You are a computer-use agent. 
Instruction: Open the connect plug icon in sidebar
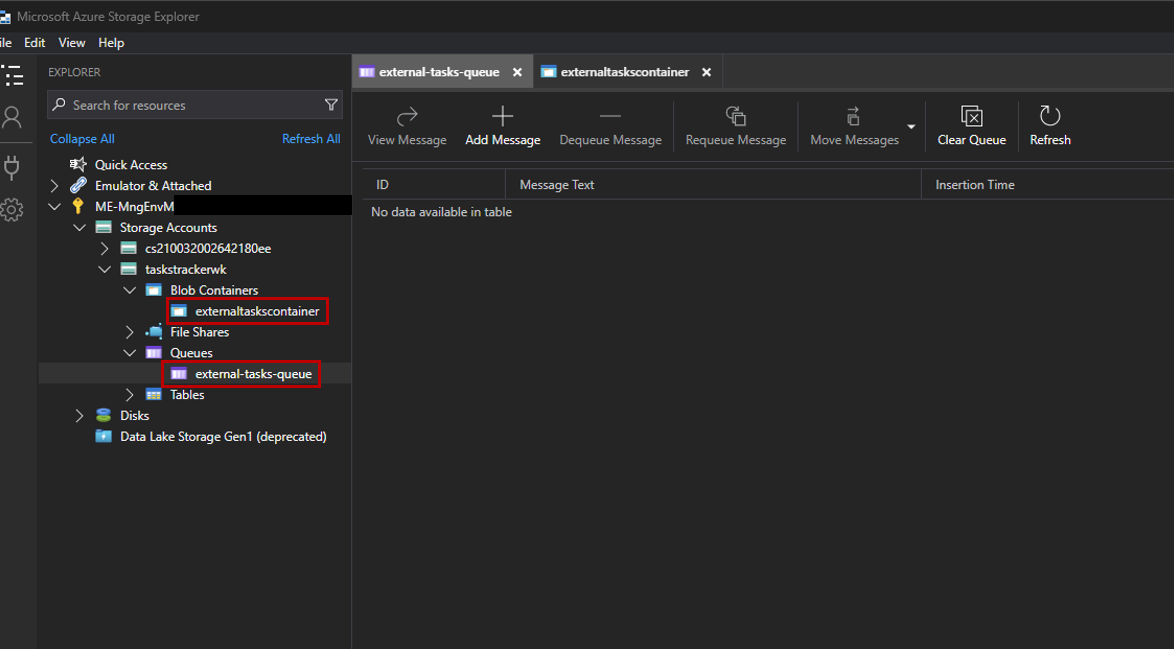(12, 166)
